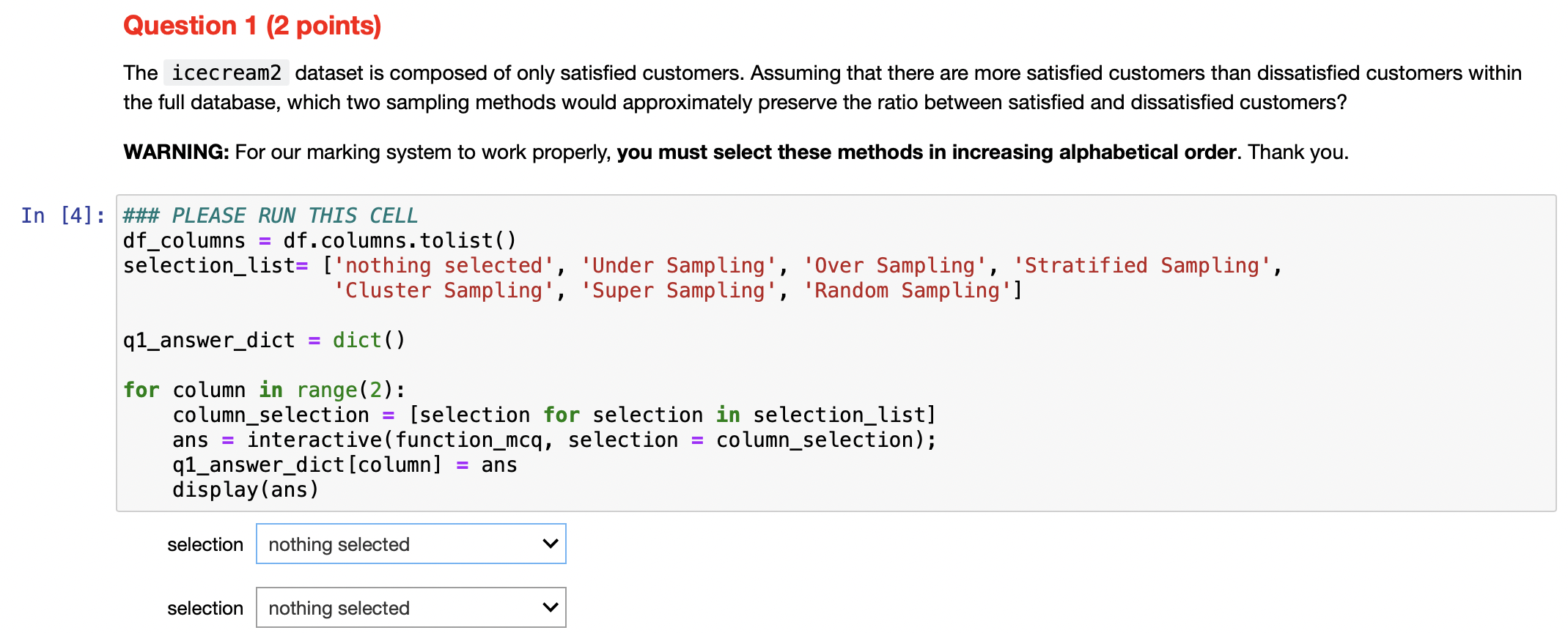Click the second 'selection' label
1568x633 pixels.
tap(205, 608)
